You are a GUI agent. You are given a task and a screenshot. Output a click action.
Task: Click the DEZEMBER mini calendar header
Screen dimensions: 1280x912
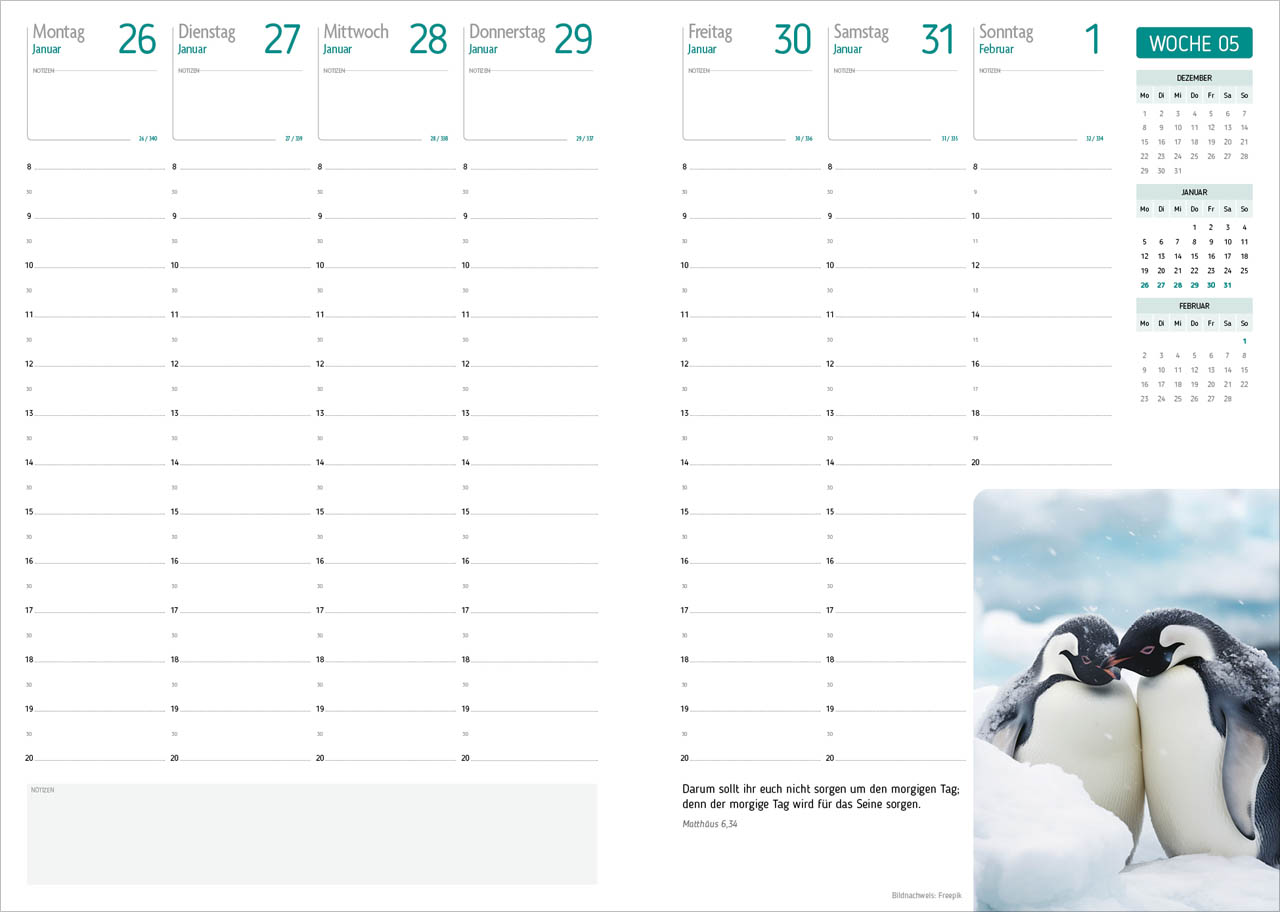(x=1194, y=78)
